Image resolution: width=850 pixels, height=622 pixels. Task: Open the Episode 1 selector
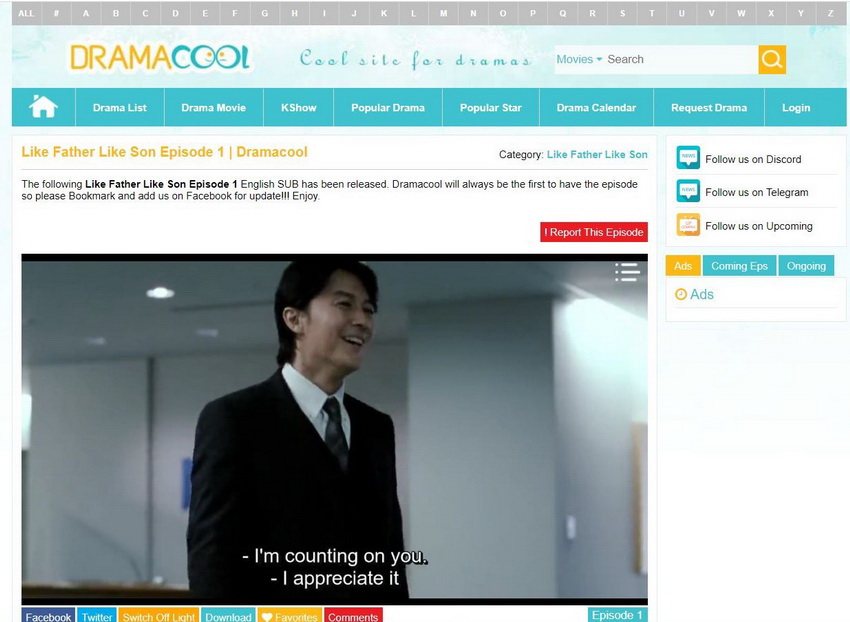click(617, 615)
